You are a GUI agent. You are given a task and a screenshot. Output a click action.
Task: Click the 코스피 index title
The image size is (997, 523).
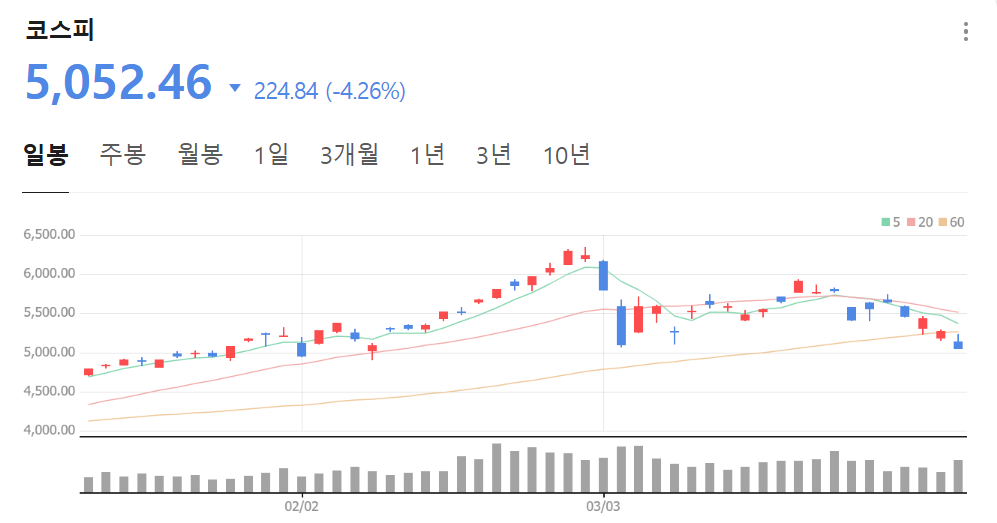pyautogui.click(x=60, y=30)
